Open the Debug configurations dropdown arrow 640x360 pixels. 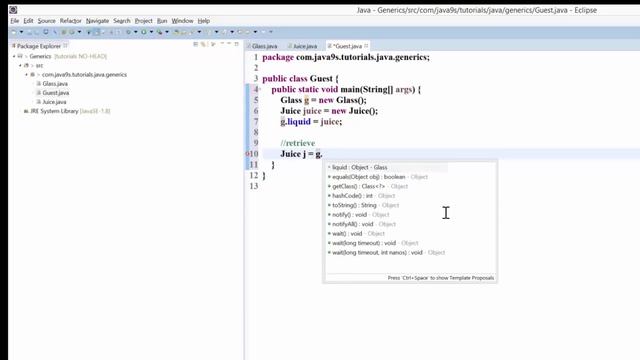pyautogui.click(x=136, y=32)
